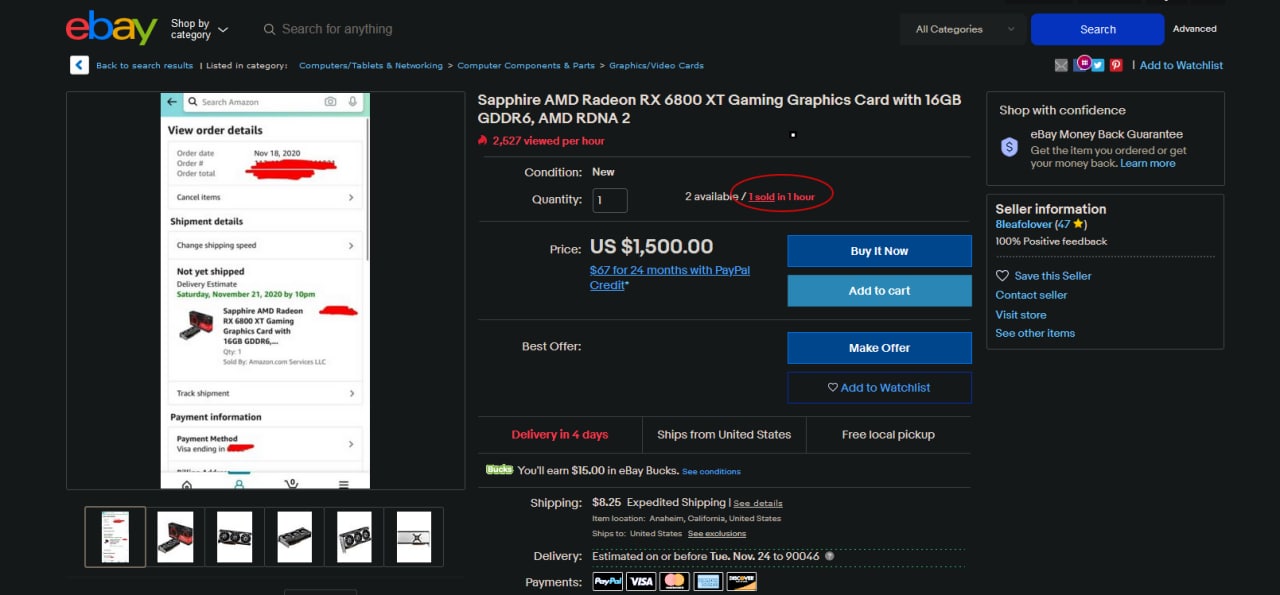The height and width of the screenshot is (595, 1280).
Task: Click the Discover payment icon
Action: (x=742, y=581)
